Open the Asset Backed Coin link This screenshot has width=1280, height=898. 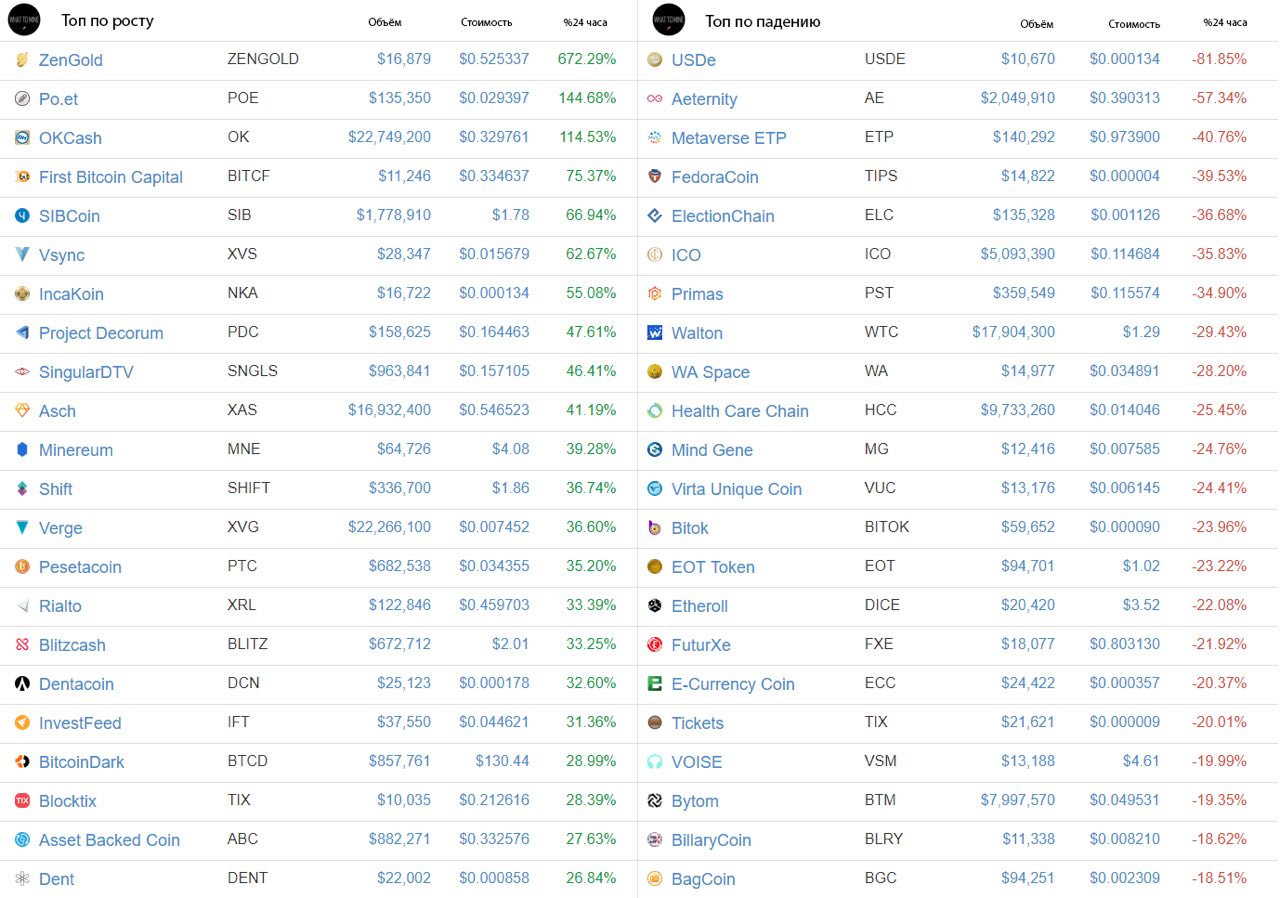[109, 840]
